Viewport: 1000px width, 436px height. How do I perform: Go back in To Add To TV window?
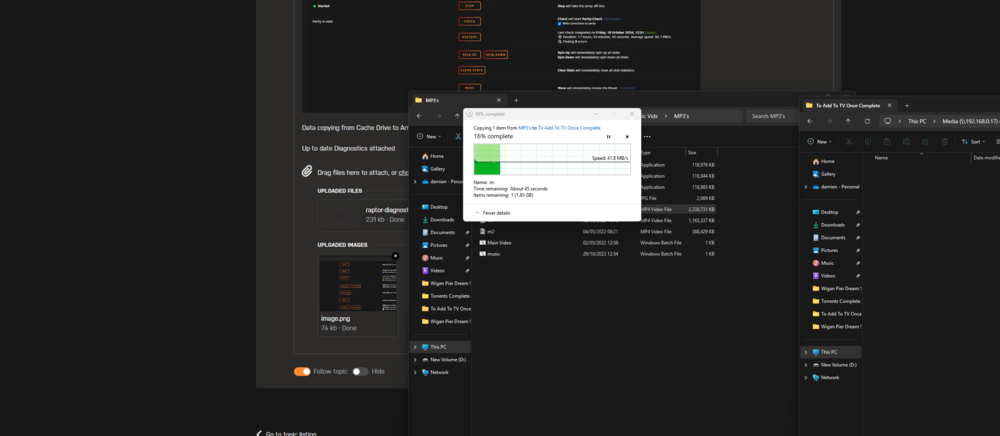click(x=810, y=121)
